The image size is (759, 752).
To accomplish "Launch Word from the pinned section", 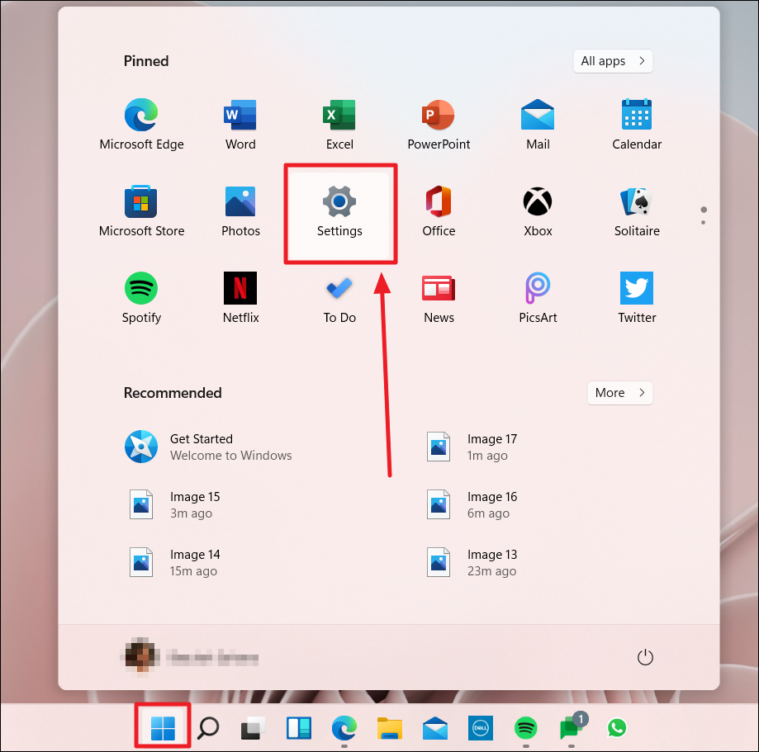I will [x=240, y=124].
